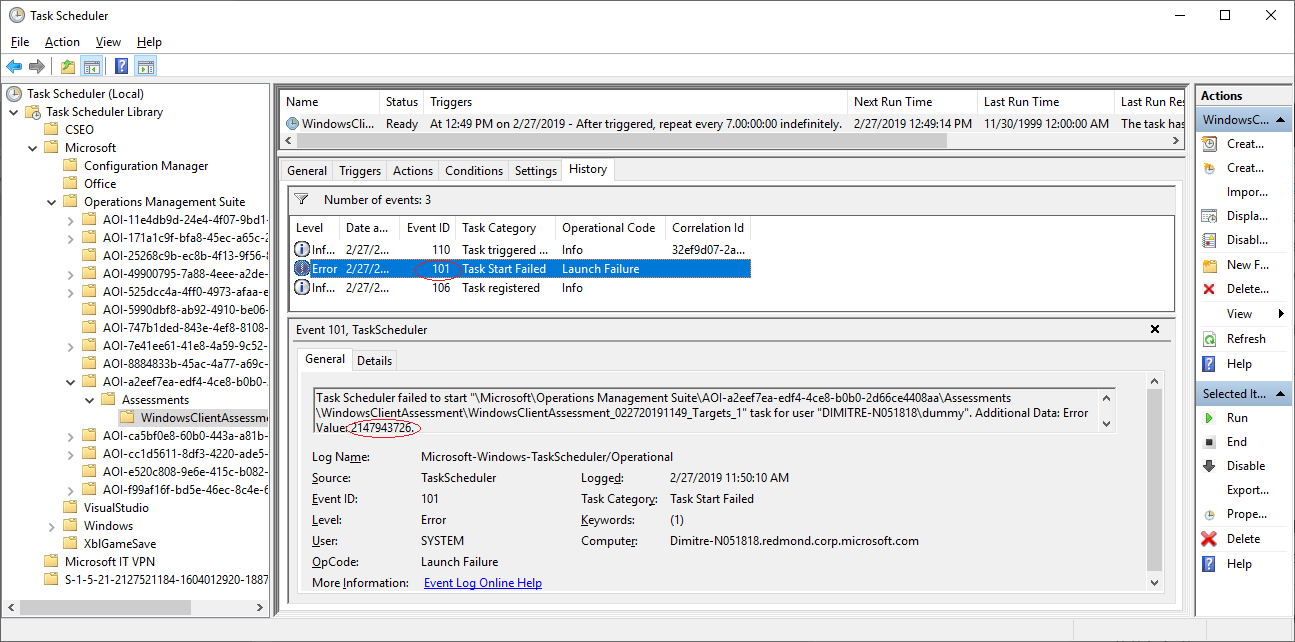This screenshot has width=1295, height=642.
Task: Click the Refresh action in Actions pane
Action: pos(1246,339)
